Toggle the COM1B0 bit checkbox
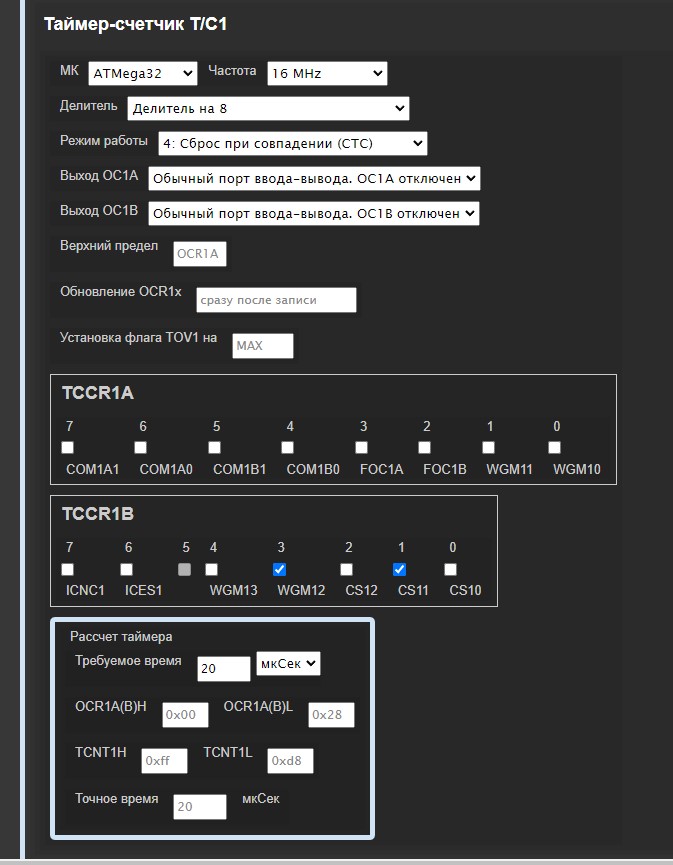The height and width of the screenshot is (865, 673). (x=288, y=447)
